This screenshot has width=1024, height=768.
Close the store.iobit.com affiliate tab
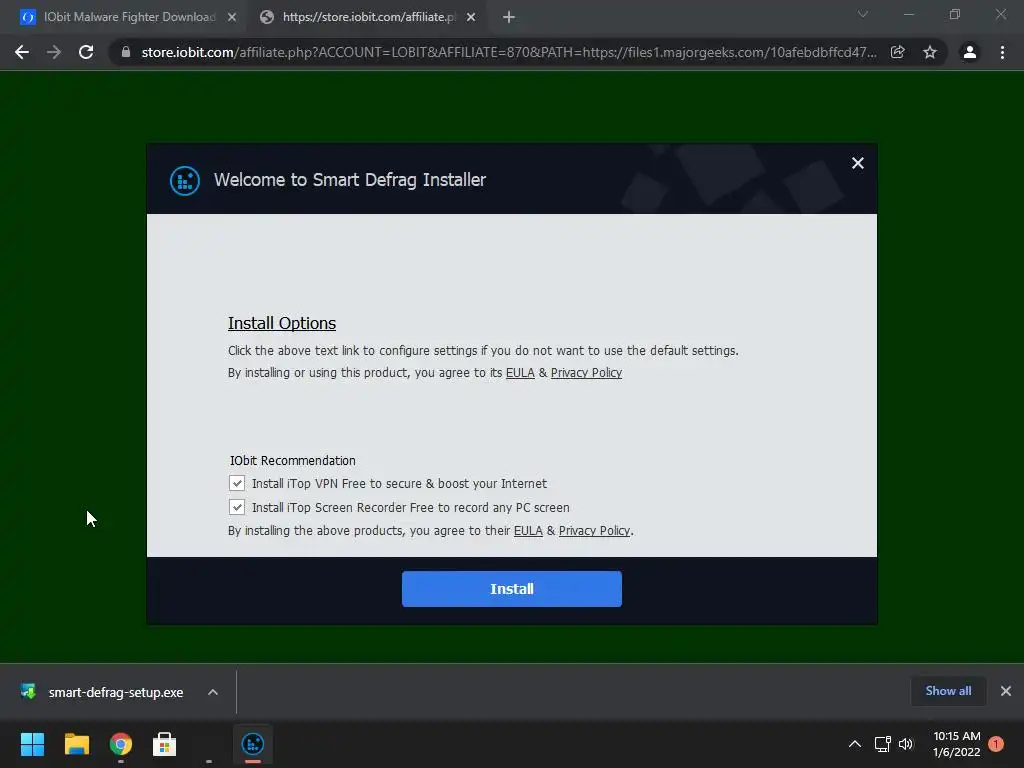[471, 18]
